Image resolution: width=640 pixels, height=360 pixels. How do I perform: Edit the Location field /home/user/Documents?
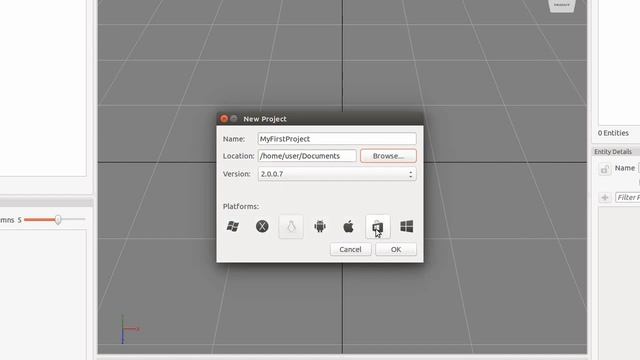pos(307,156)
